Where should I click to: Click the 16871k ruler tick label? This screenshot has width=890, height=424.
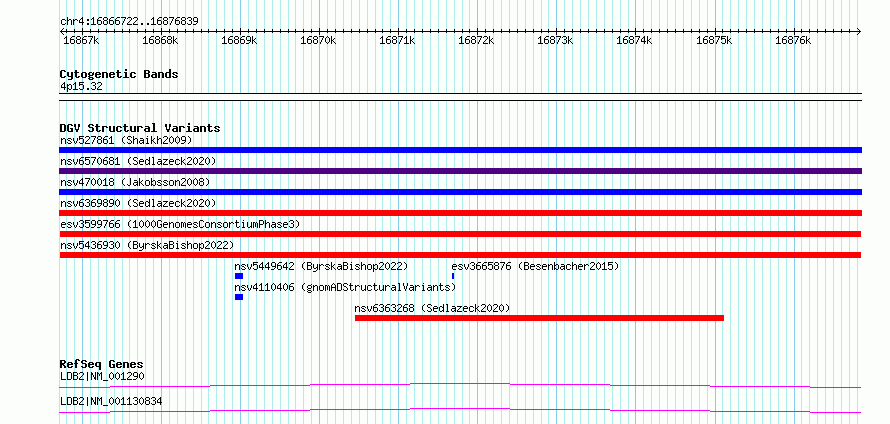(398, 41)
